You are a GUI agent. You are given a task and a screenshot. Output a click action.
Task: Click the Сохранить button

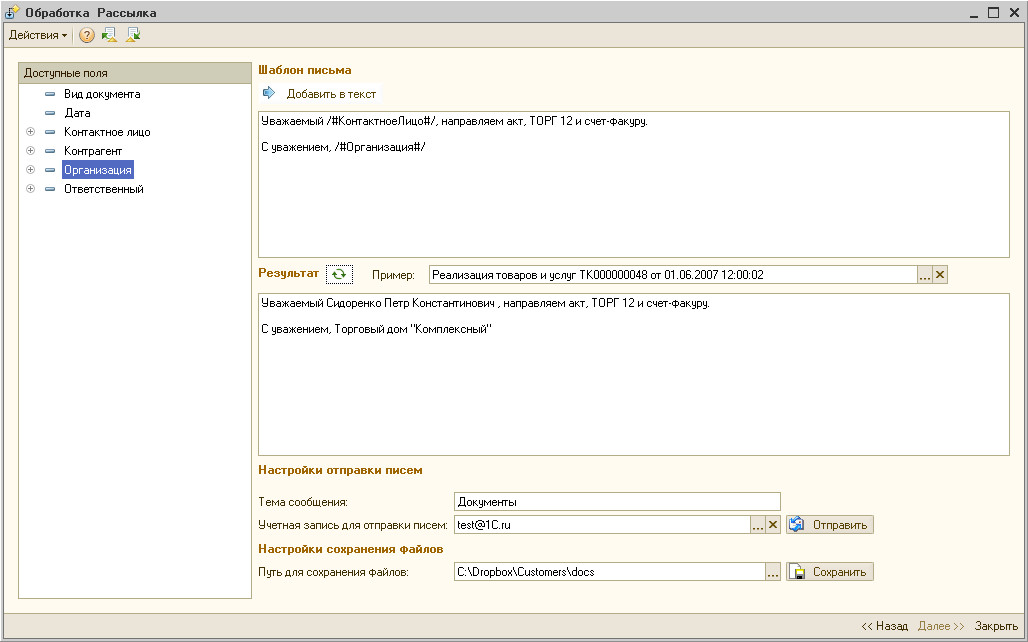pyautogui.click(x=830, y=572)
